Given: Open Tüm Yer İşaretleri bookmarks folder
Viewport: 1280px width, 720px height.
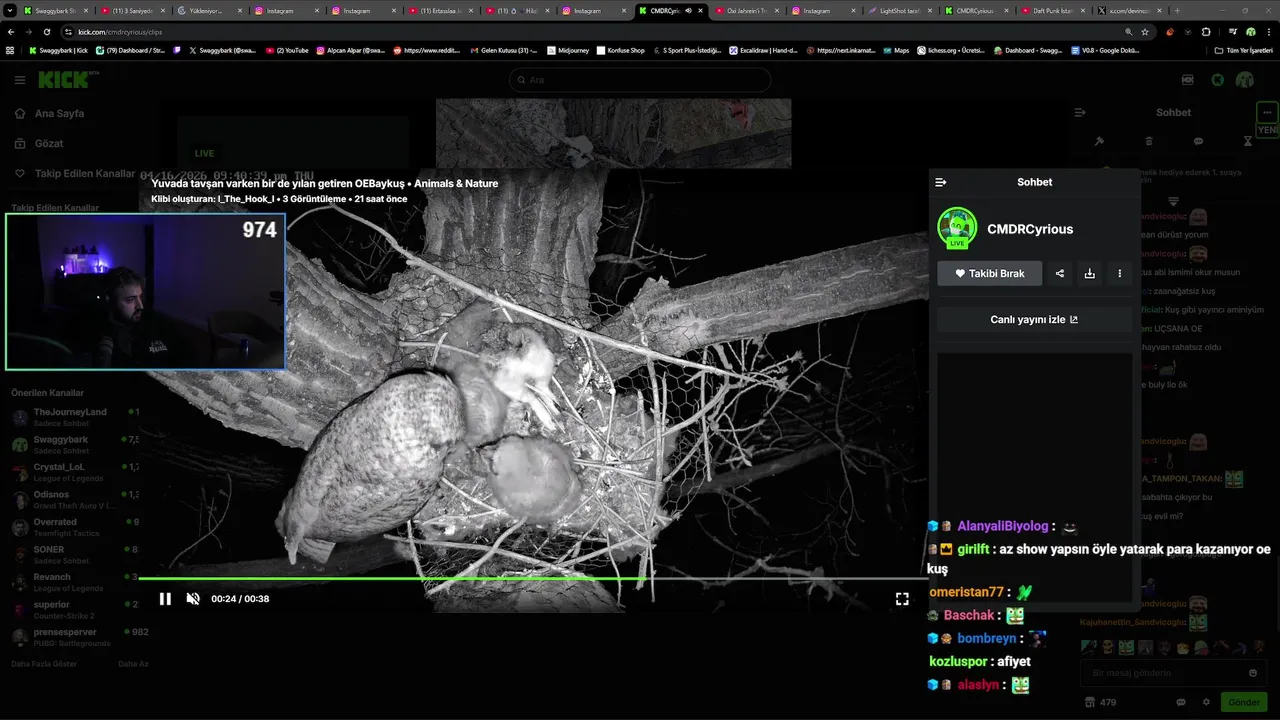Looking at the screenshot, I should point(1243,50).
